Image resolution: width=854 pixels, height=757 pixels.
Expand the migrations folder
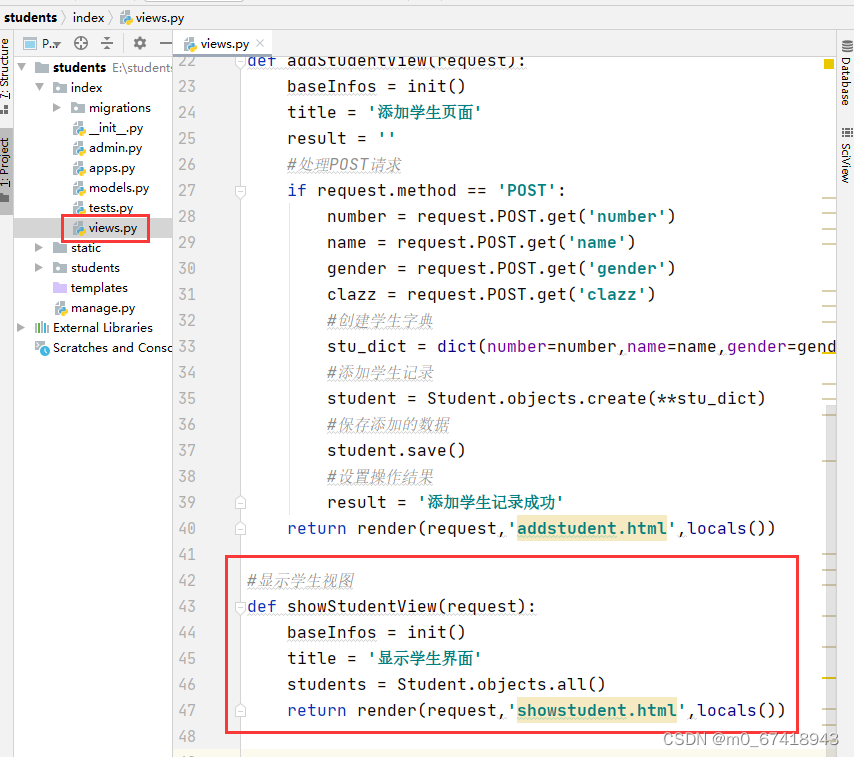(x=57, y=107)
